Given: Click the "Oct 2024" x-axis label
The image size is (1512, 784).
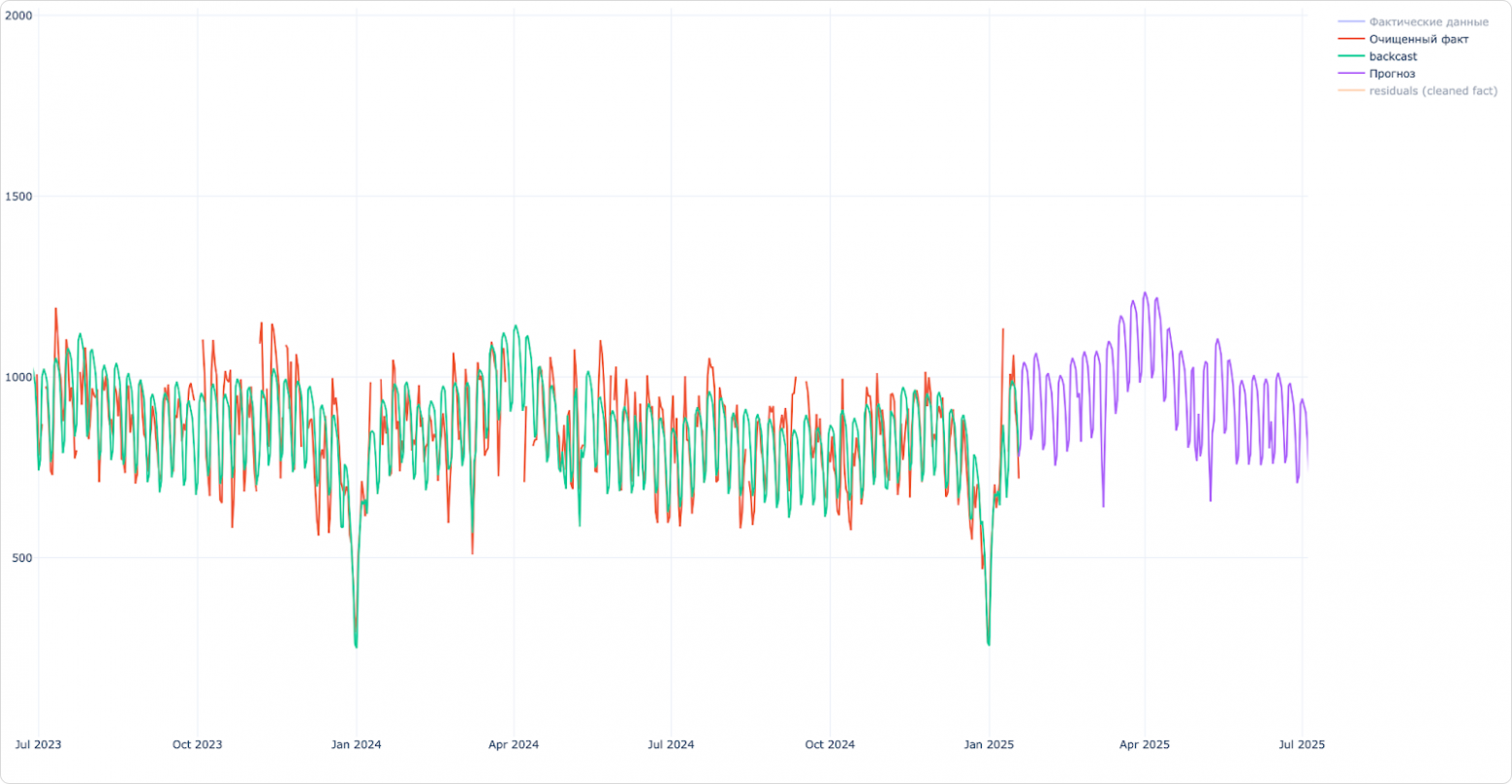Looking at the screenshot, I should pos(830,744).
